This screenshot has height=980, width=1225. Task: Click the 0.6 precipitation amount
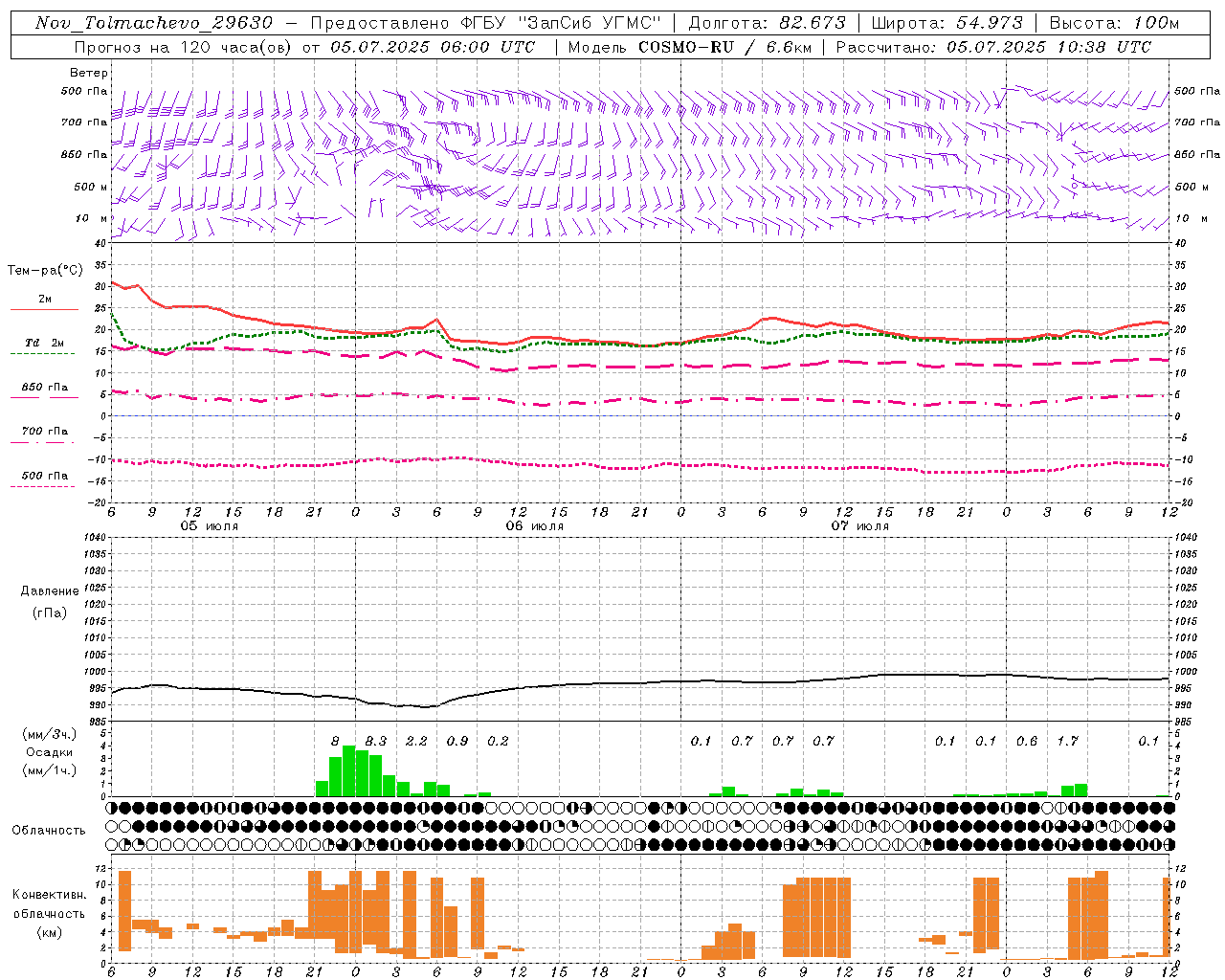(1027, 742)
